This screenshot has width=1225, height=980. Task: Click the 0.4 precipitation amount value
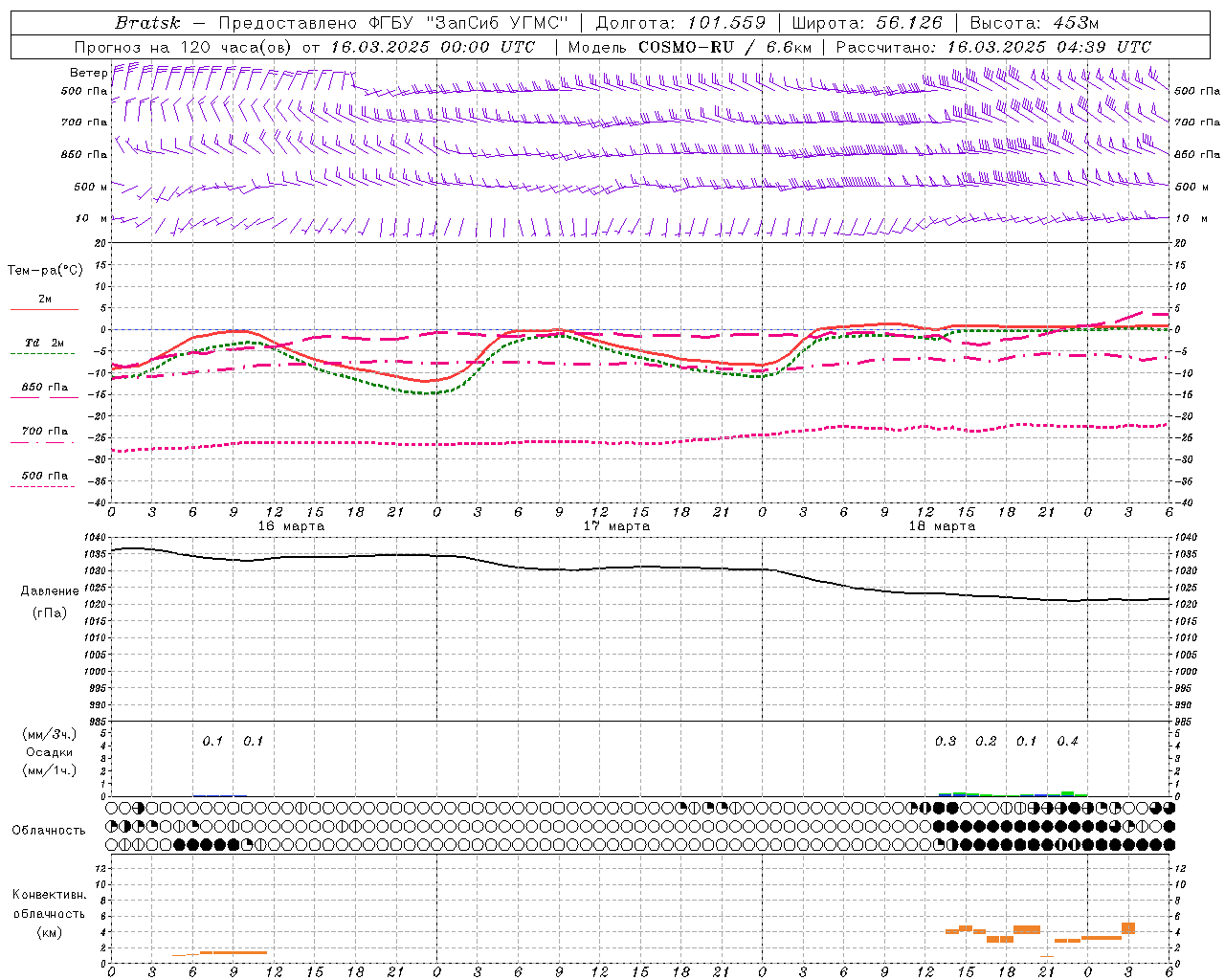tap(1067, 741)
